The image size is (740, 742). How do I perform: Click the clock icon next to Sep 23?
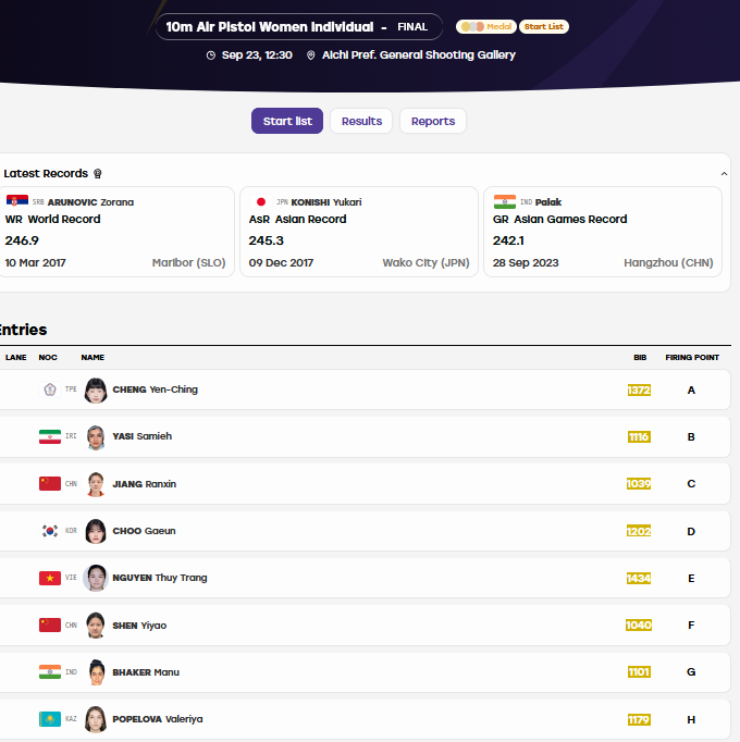click(211, 55)
